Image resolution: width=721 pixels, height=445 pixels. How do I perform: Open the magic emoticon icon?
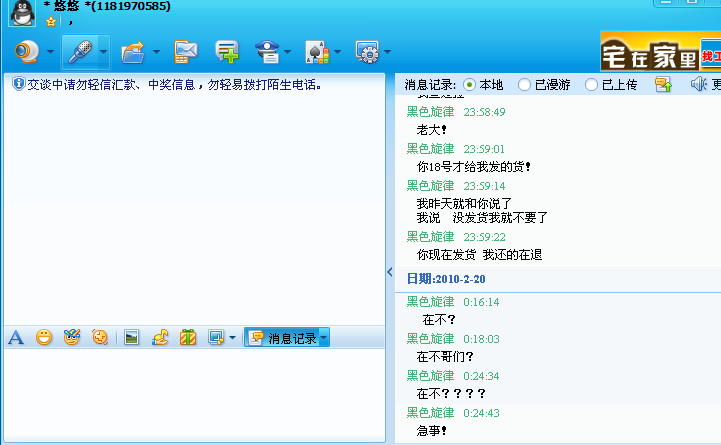pos(72,337)
